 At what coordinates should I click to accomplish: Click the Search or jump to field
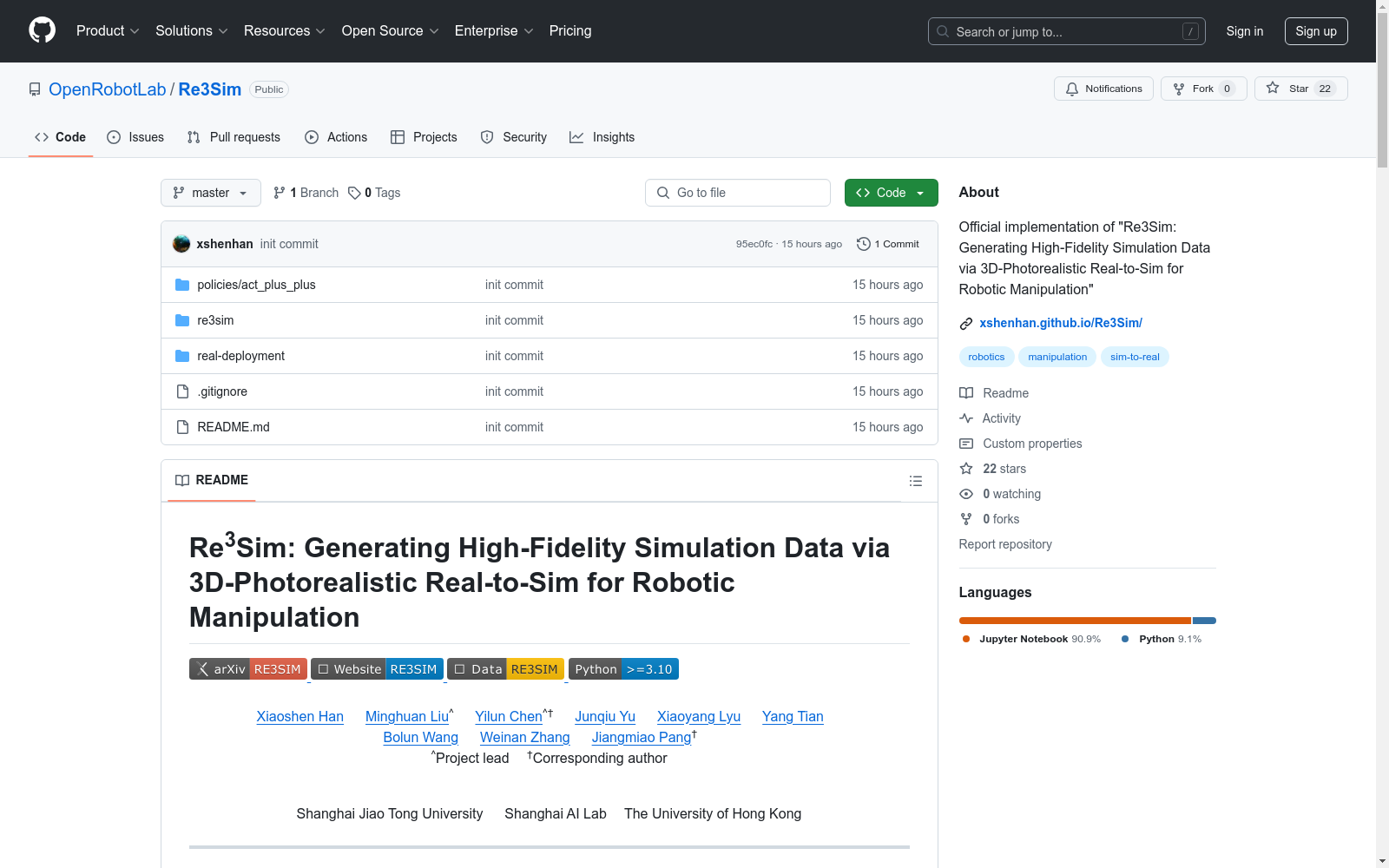coord(1067,31)
